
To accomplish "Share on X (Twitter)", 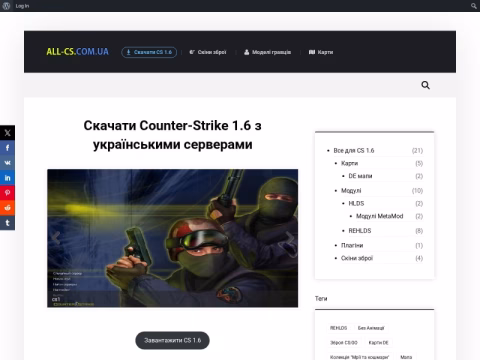I will [x=7, y=133].
